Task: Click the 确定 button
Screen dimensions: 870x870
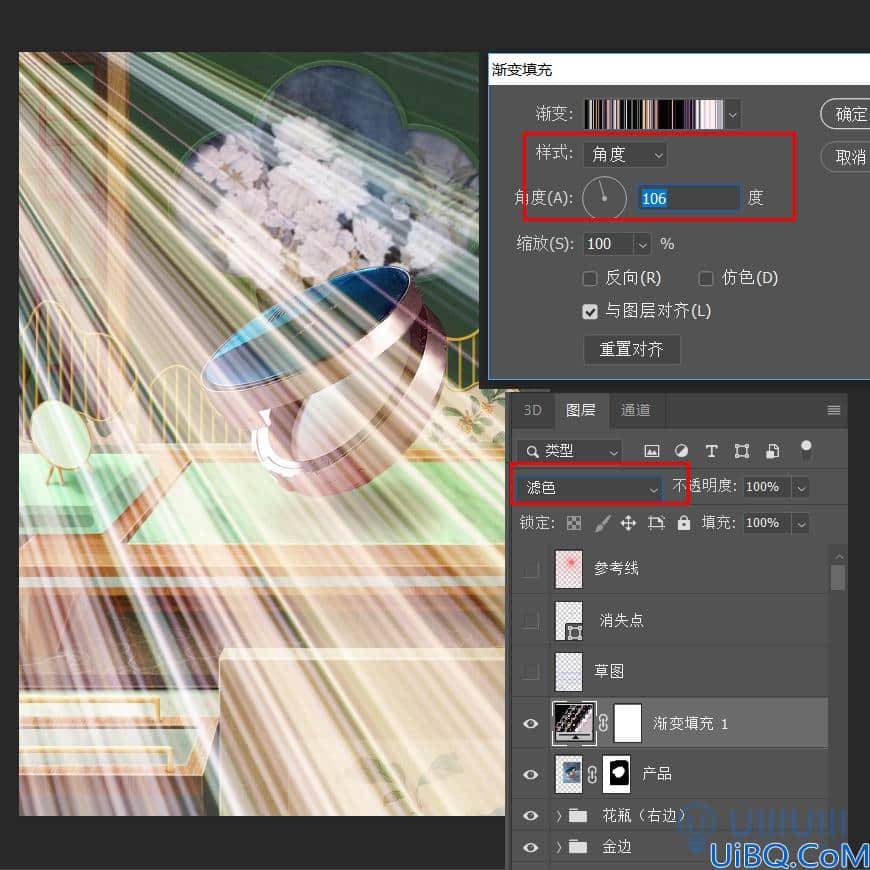Action: pyautogui.click(x=847, y=114)
